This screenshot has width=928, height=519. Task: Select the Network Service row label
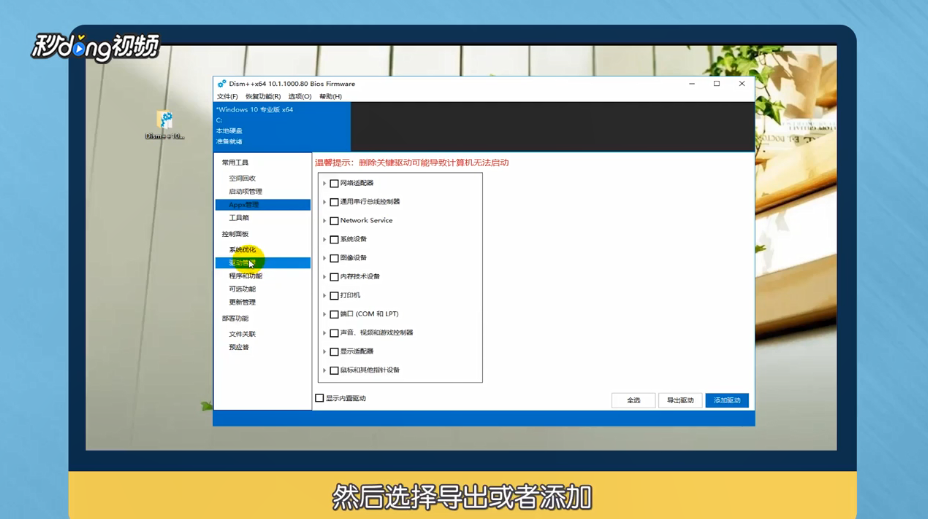[x=366, y=220]
